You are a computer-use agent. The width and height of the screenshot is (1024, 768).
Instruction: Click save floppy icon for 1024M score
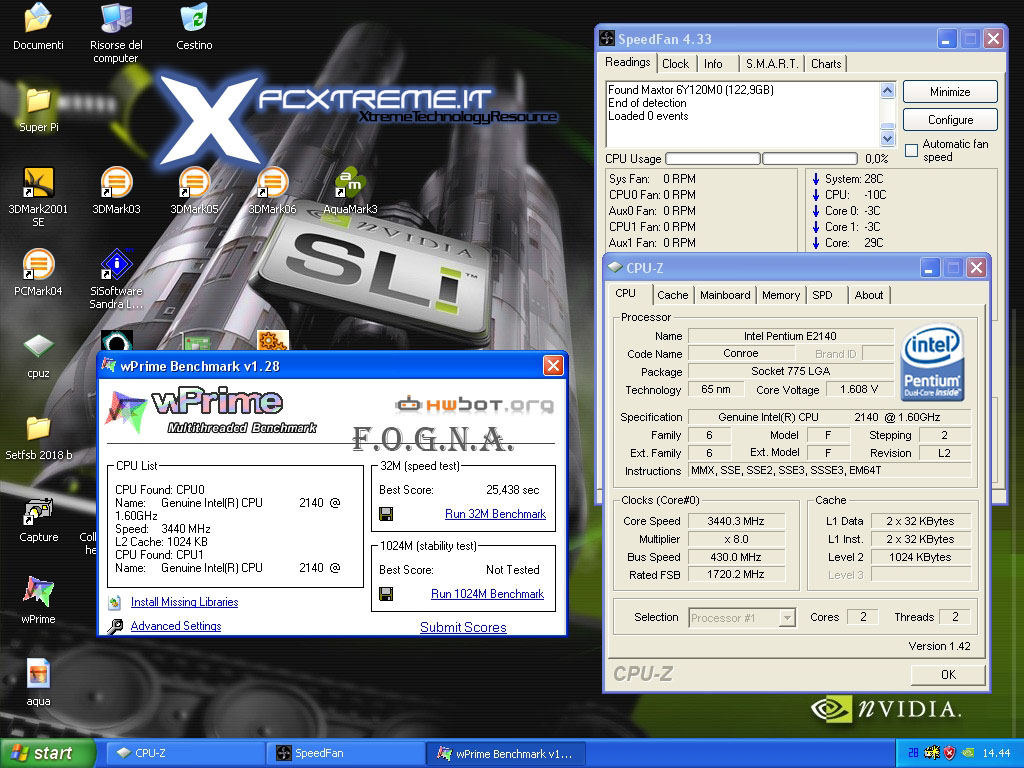click(x=386, y=594)
